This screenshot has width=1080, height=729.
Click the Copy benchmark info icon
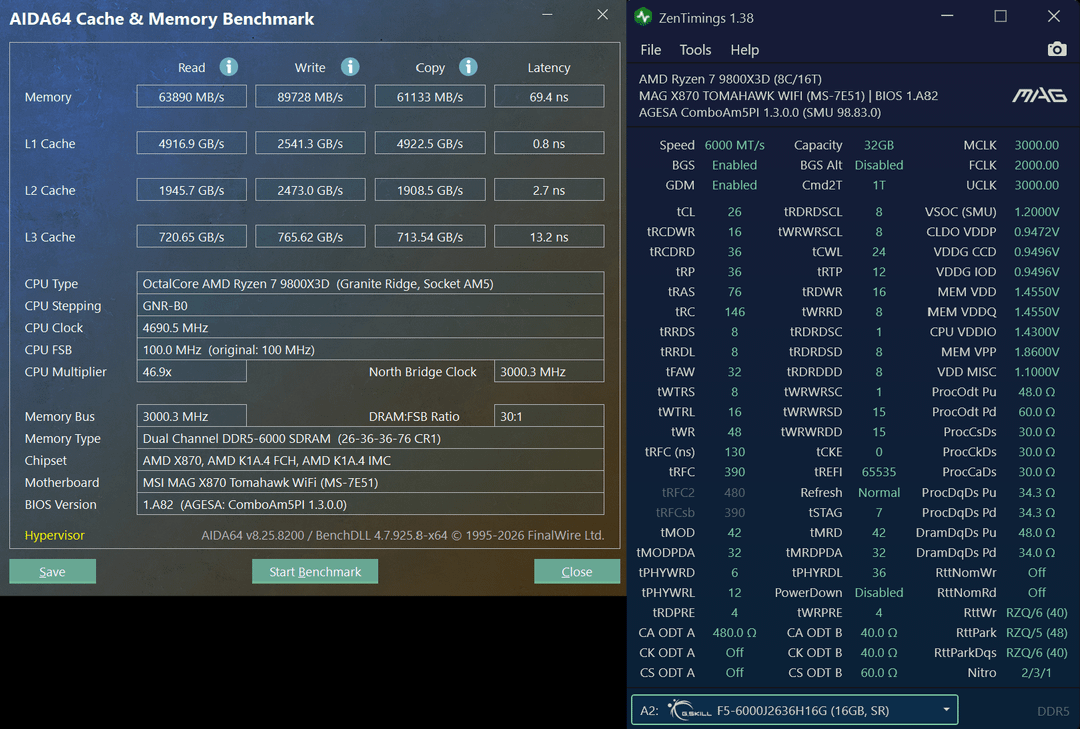pos(468,67)
